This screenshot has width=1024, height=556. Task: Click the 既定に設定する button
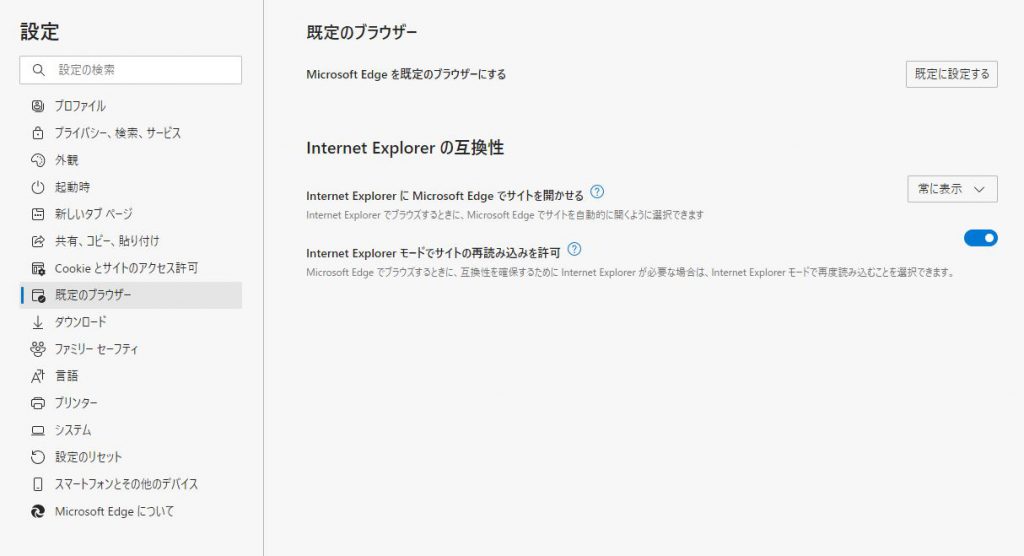pyautogui.click(x=952, y=74)
